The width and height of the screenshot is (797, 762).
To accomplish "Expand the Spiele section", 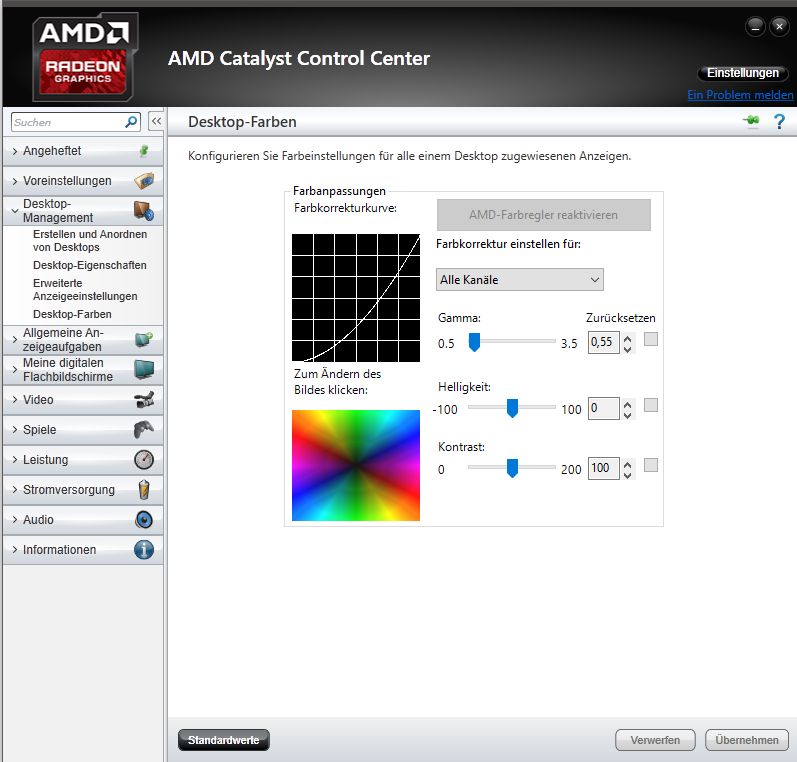I will 15,430.
